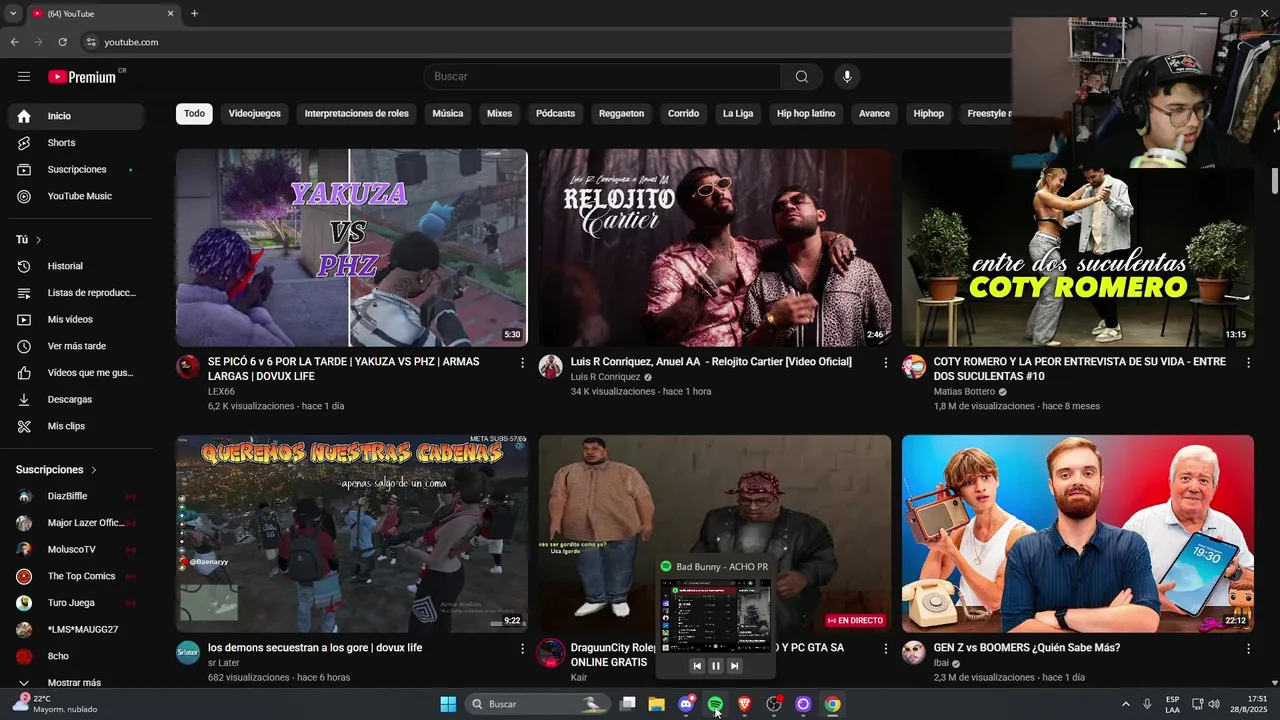Expand Suscripciones section chevron
The width and height of the screenshot is (1280, 720).
[94, 470]
